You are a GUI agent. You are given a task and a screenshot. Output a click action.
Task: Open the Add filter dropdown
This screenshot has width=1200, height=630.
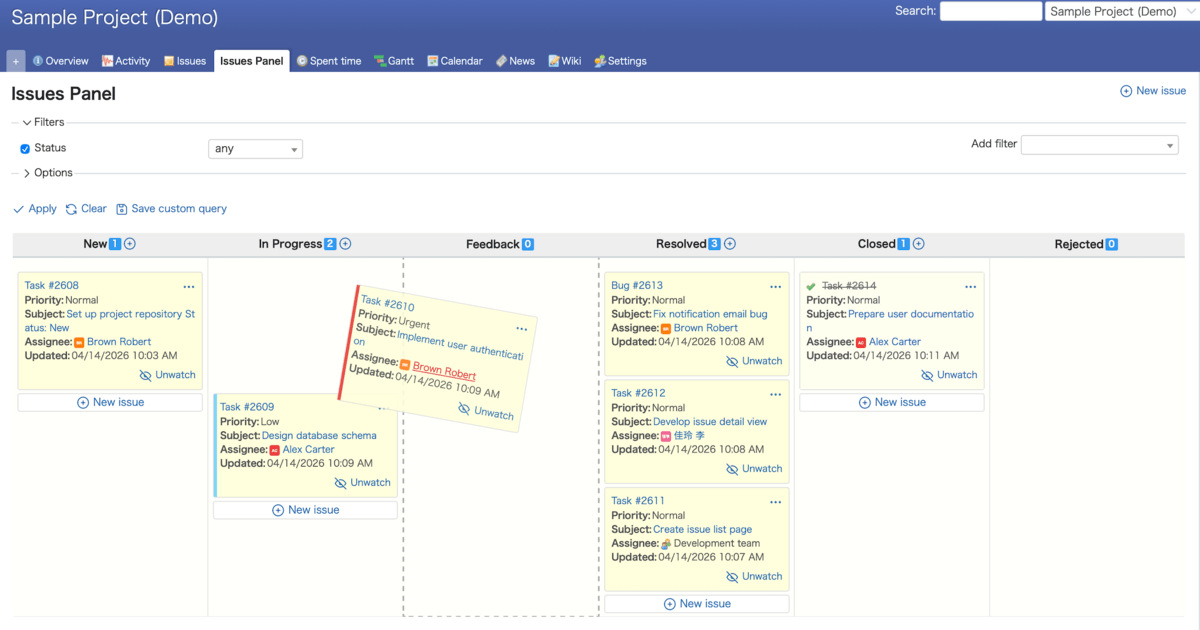(x=1099, y=145)
